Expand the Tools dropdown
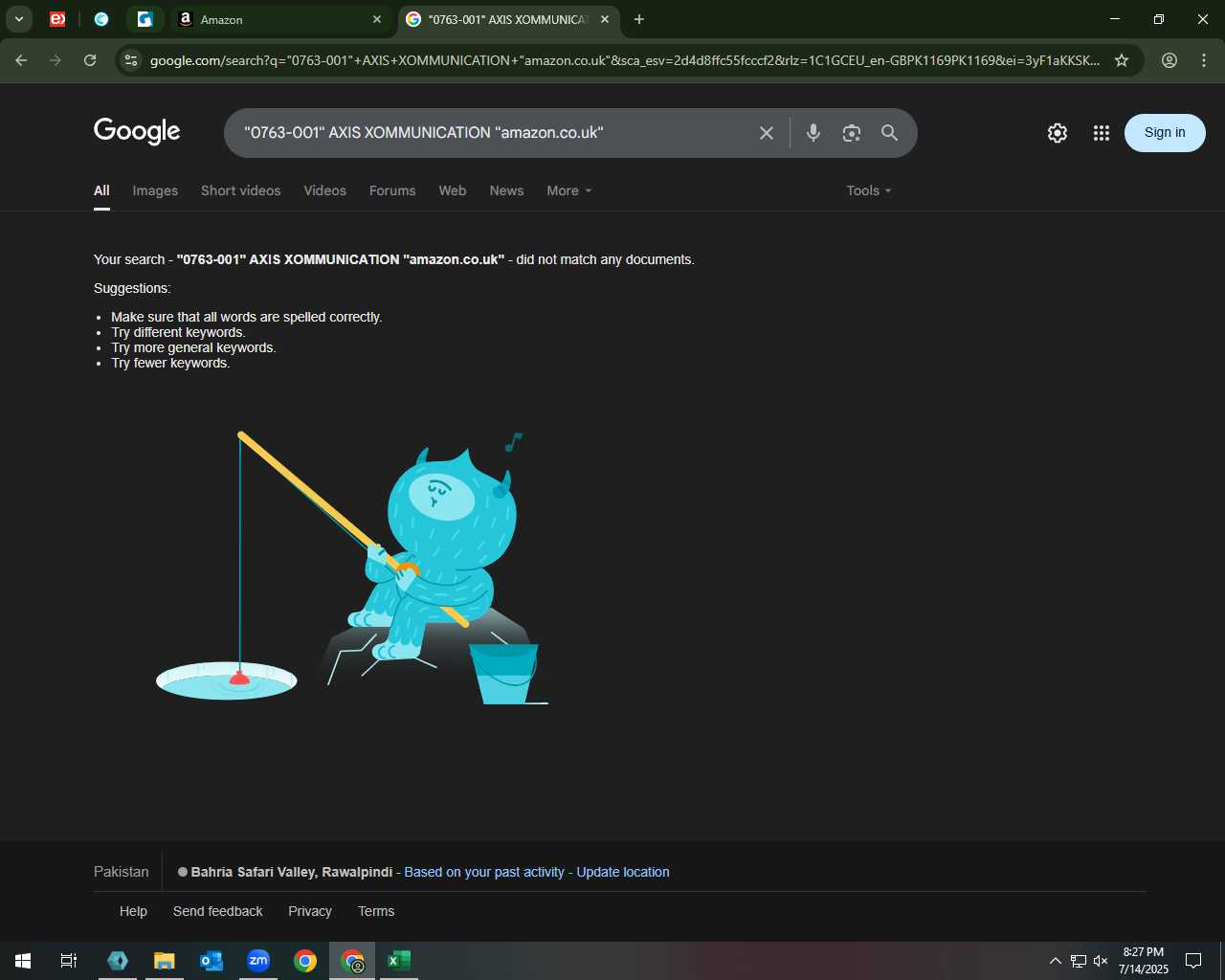Viewport: 1225px width, 980px height. click(869, 190)
